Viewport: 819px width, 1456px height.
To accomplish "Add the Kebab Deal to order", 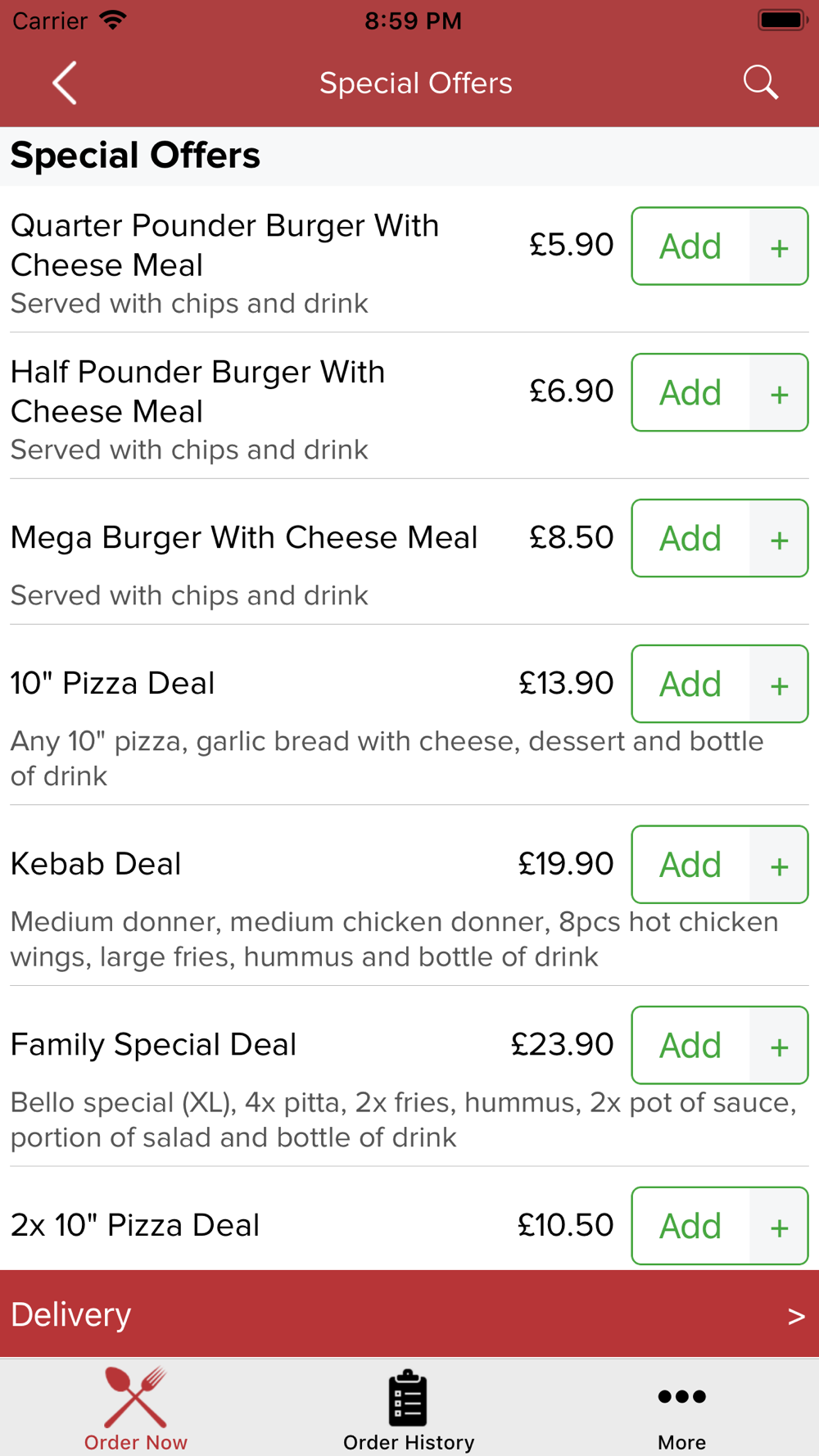I will point(690,865).
